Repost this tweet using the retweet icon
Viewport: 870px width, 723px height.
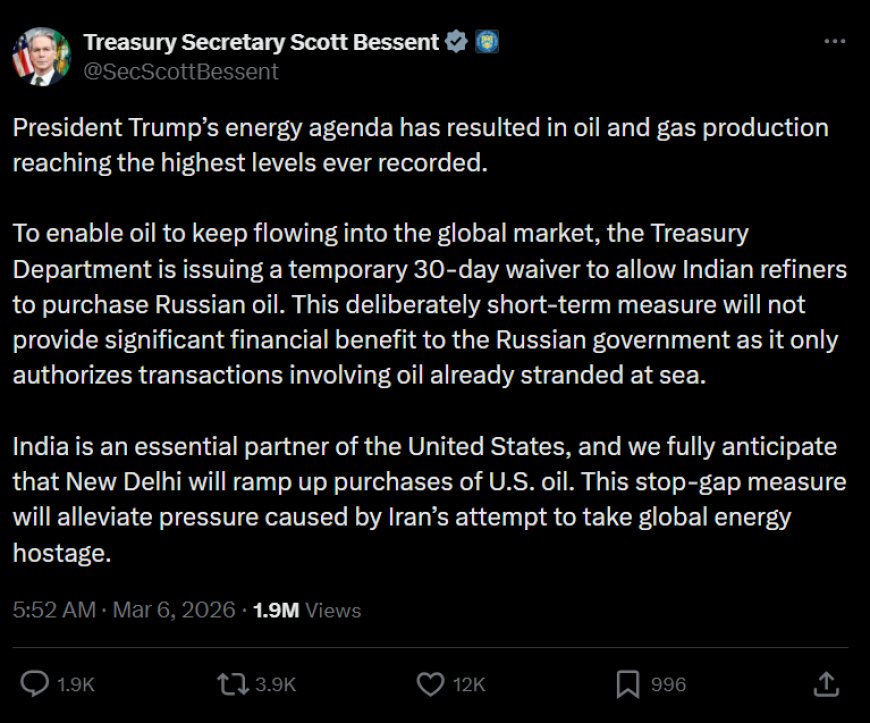230,684
